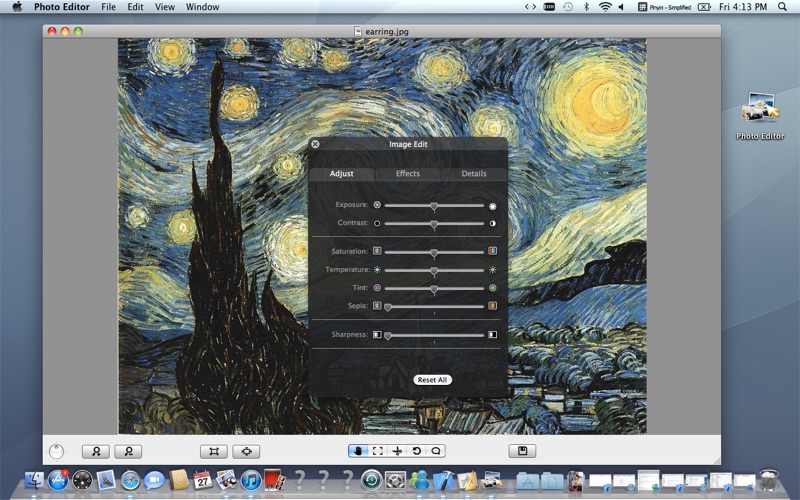Click the Contrast slider handle
The height and width of the screenshot is (500, 800).
coord(434,224)
